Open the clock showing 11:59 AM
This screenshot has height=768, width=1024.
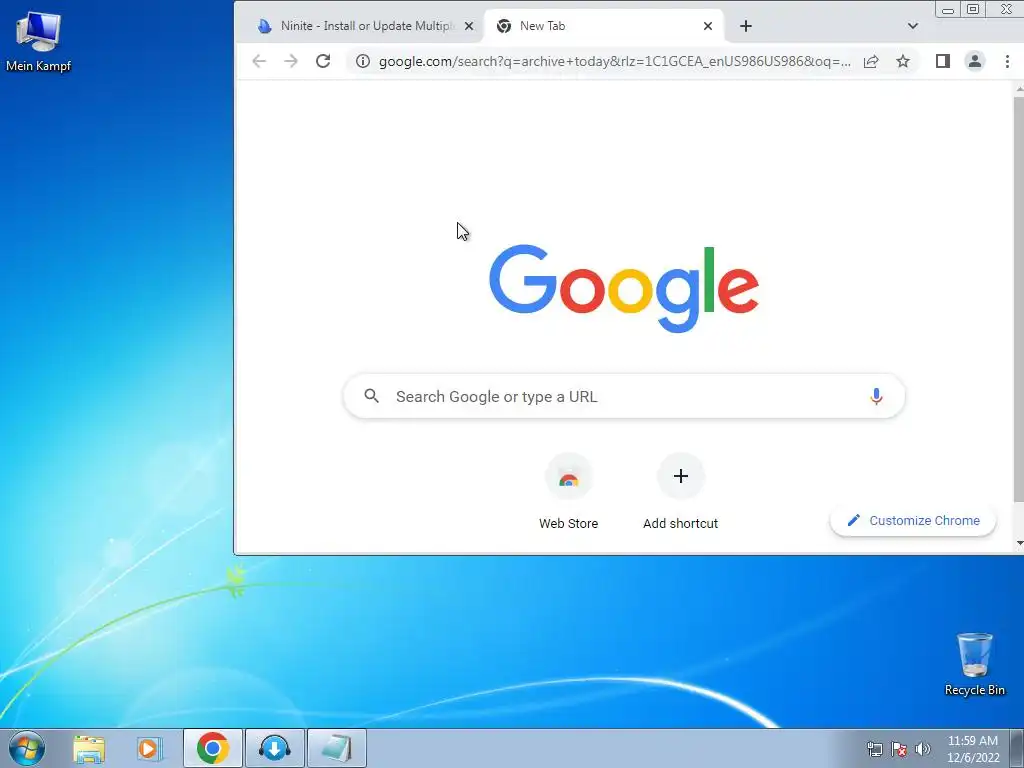pos(973,748)
